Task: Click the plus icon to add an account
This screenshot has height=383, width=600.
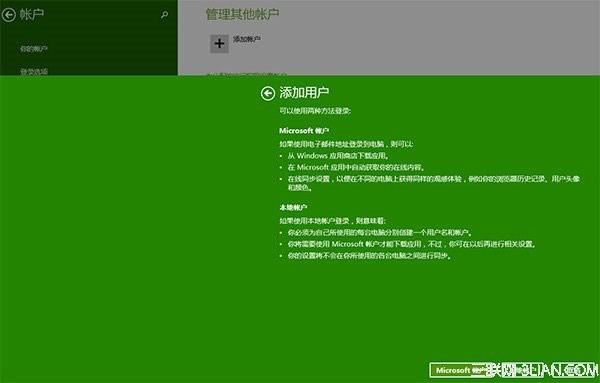Action: [x=219, y=44]
